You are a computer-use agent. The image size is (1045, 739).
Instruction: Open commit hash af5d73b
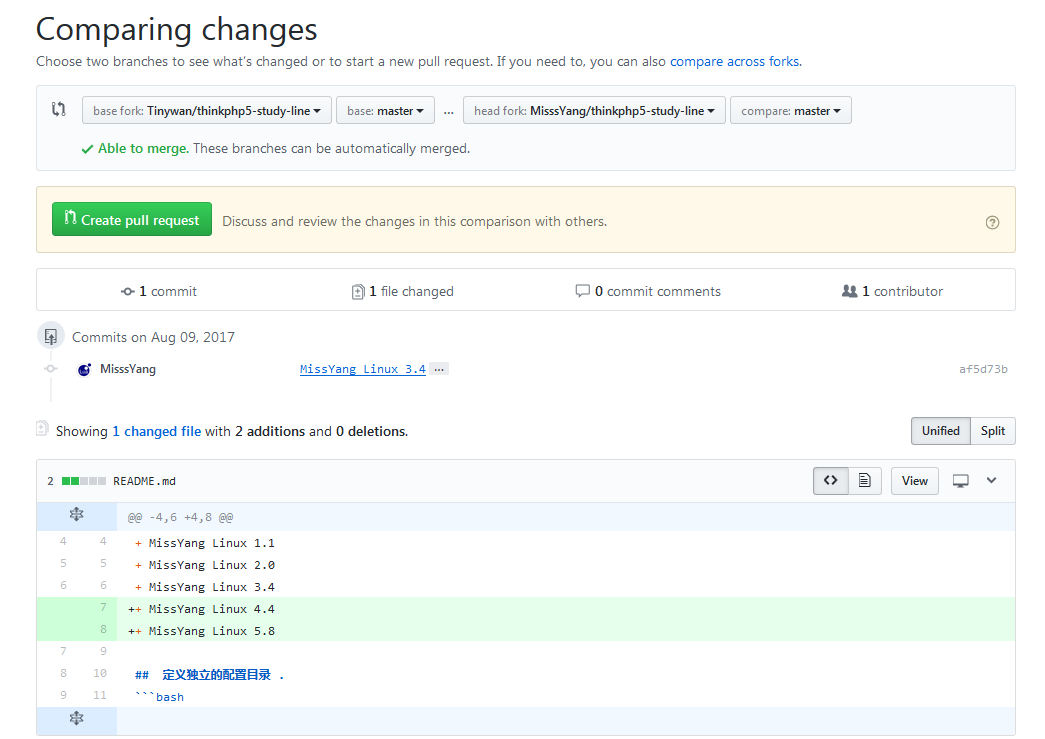point(983,369)
